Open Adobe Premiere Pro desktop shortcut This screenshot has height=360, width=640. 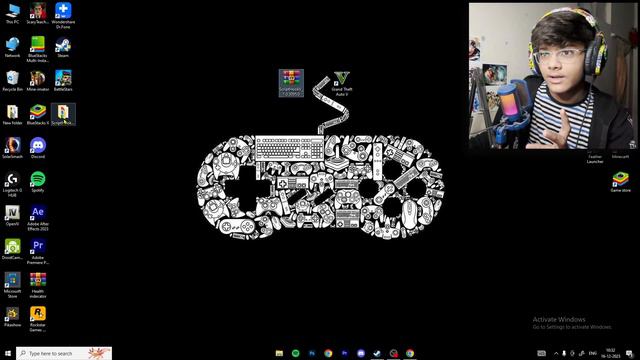tap(38, 251)
